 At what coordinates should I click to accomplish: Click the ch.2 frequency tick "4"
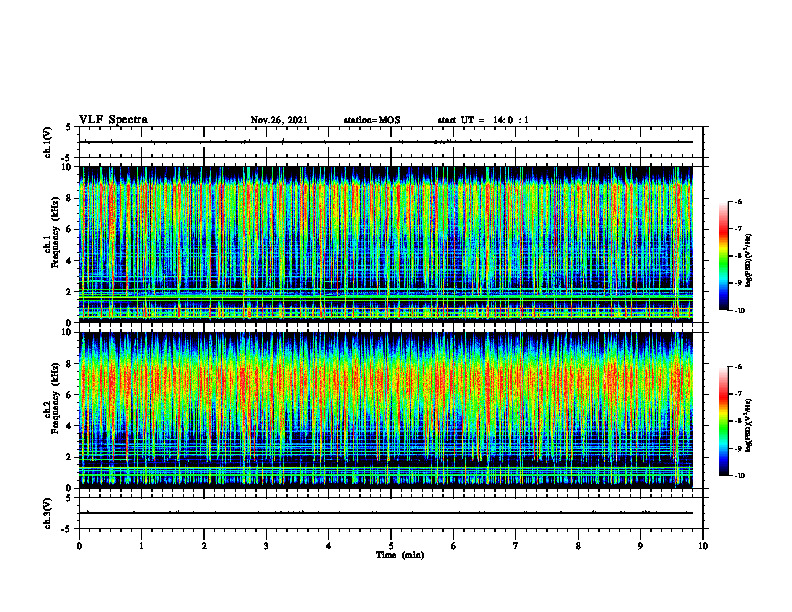69,426
